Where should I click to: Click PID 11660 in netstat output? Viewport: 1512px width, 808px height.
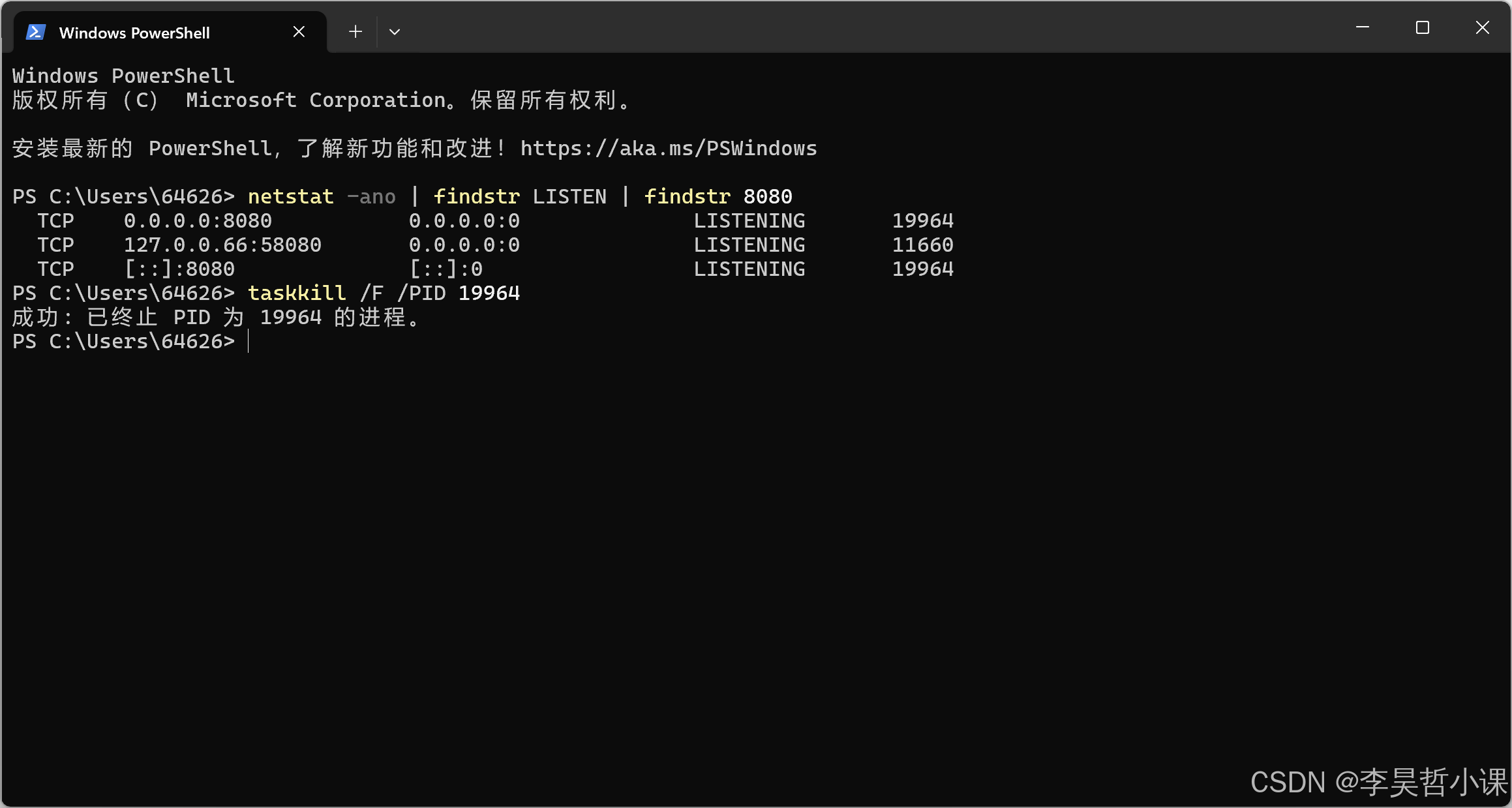click(922, 245)
